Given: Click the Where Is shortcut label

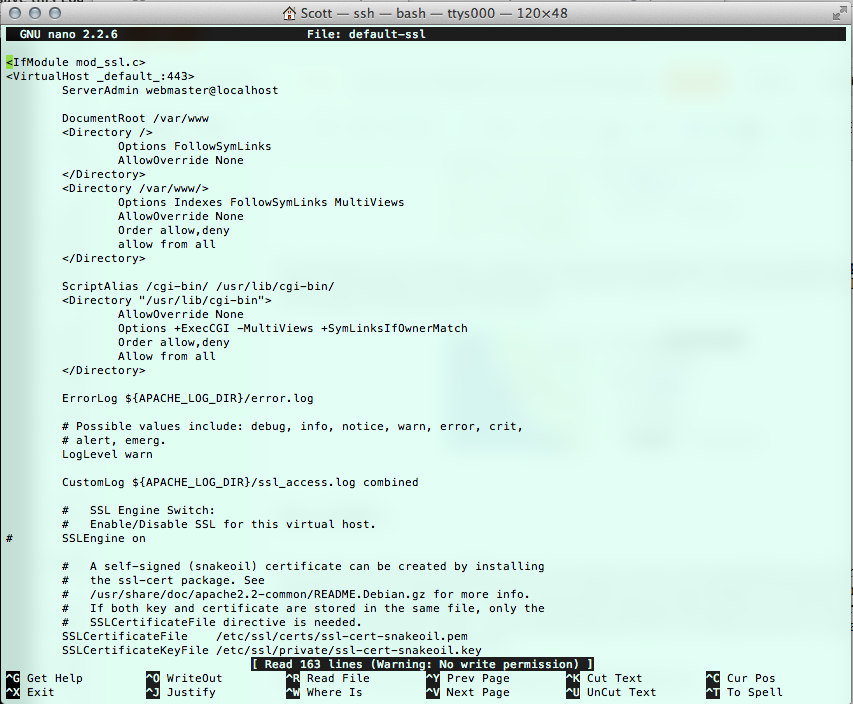Looking at the screenshot, I should click(x=332, y=692).
